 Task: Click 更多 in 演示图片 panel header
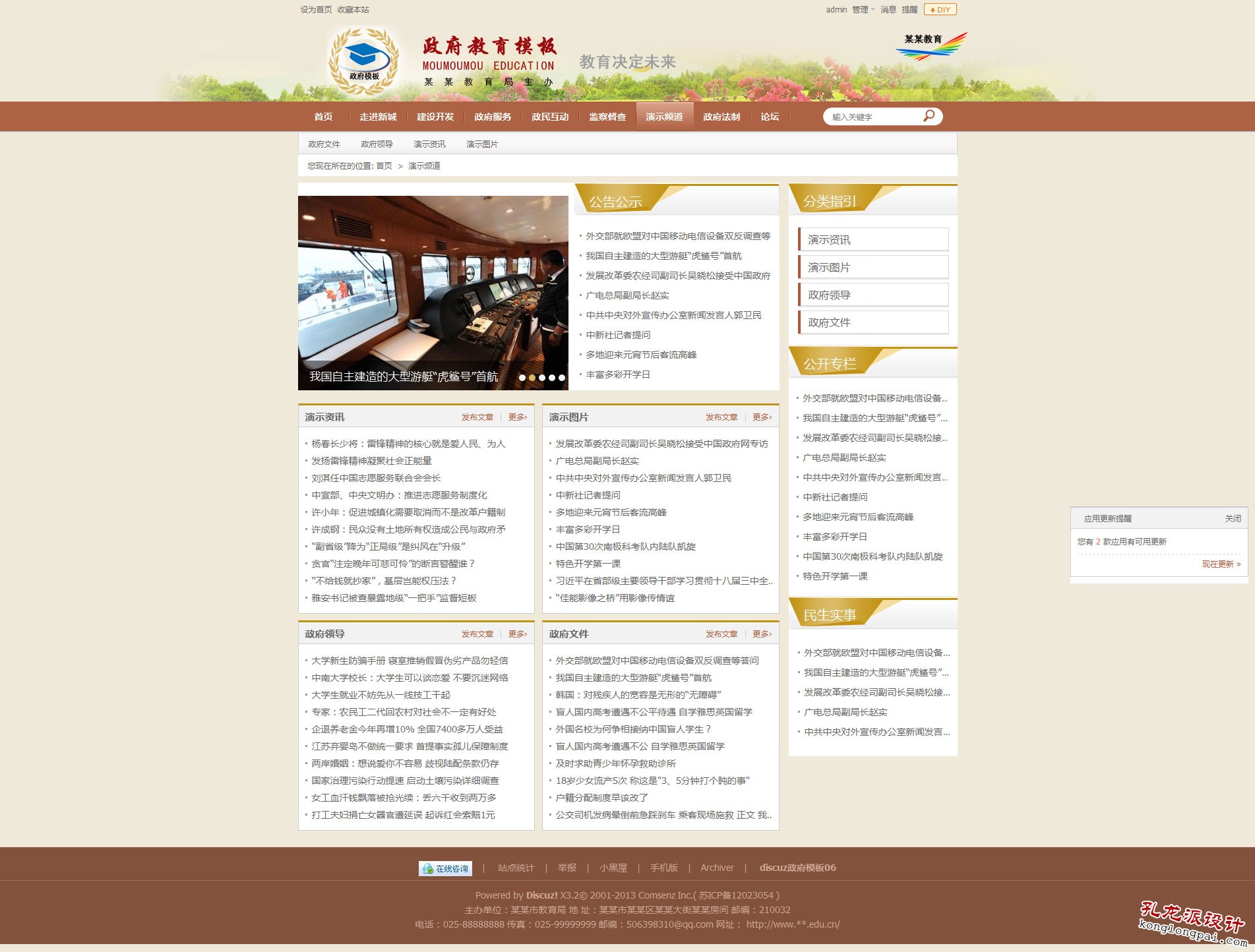pyautogui.click(x=762, y=417)
